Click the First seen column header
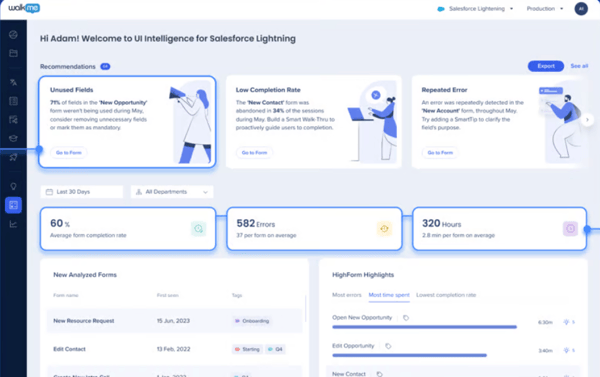The image size is (600, 377). 168,295
